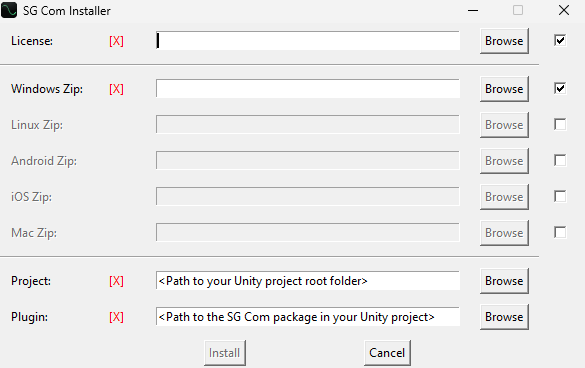Enable the Android Zip checkbox
This screenshot has height=368, width=585.
click(x=560, y=160)
